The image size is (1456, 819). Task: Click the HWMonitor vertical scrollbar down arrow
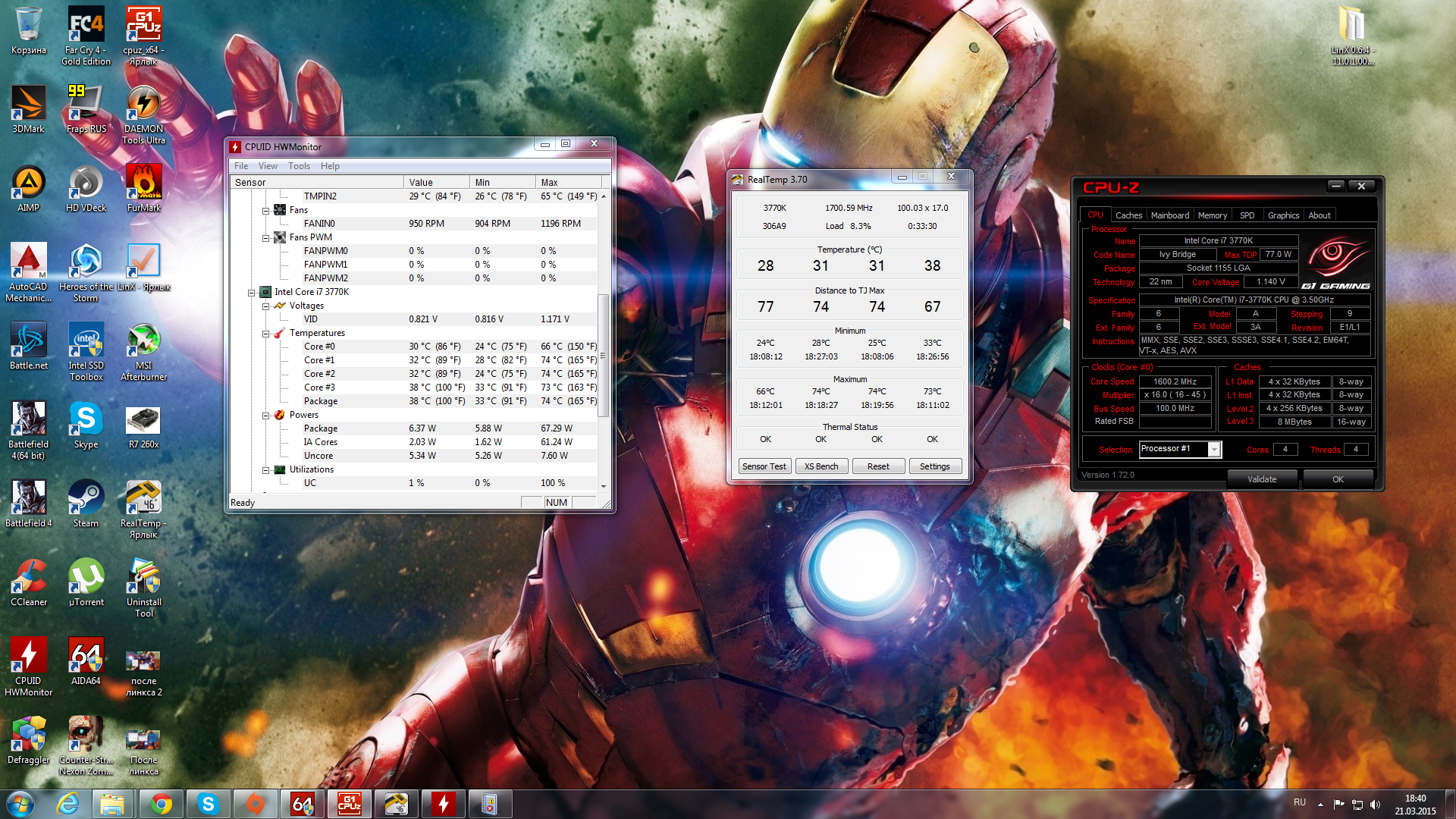coord(604,486)
